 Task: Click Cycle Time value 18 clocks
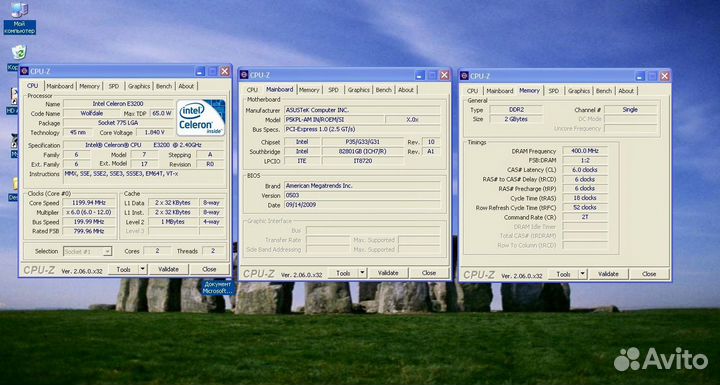click(585, 198)
